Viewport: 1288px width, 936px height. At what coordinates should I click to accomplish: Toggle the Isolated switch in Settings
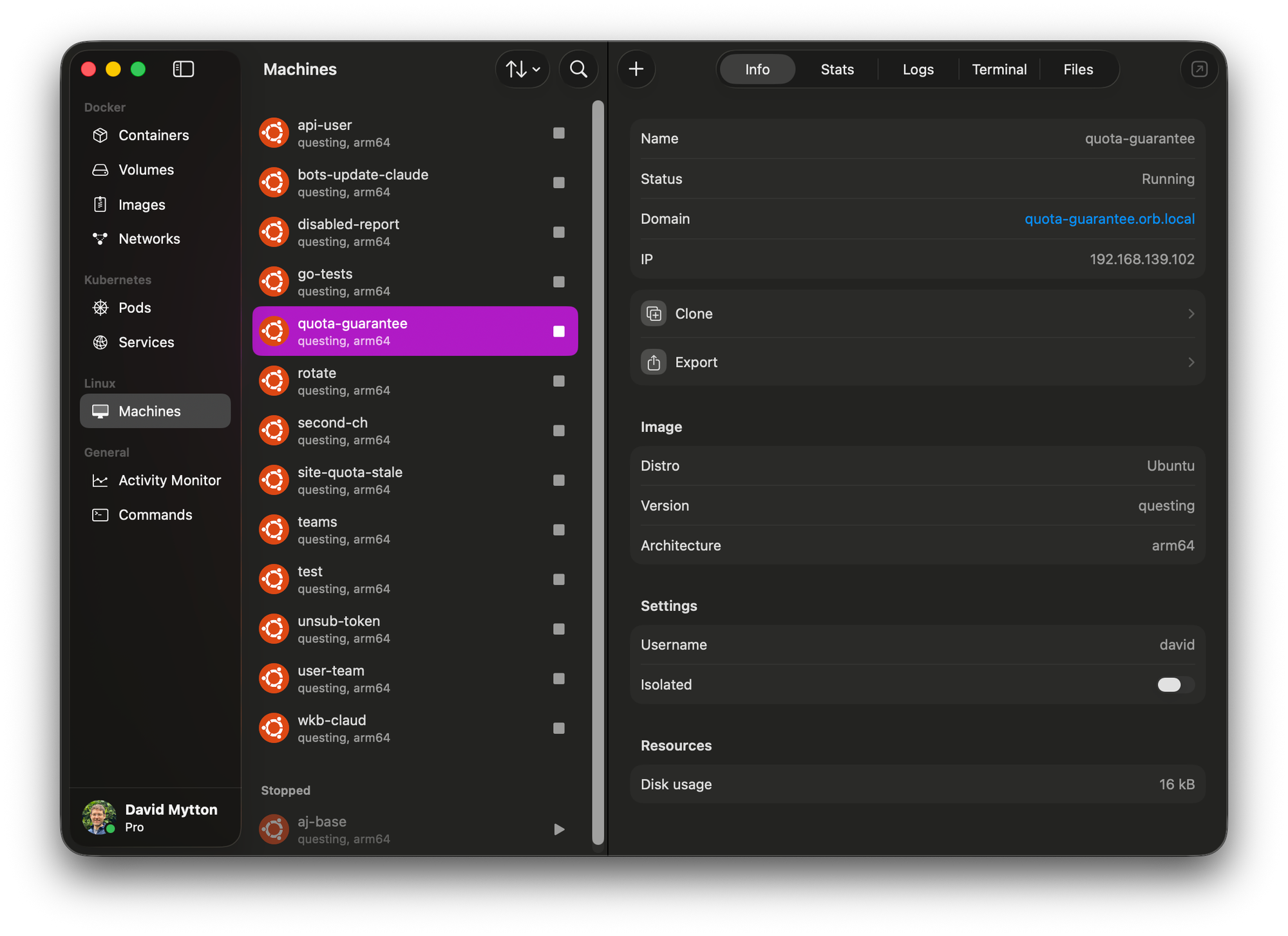pos(1175,684)
